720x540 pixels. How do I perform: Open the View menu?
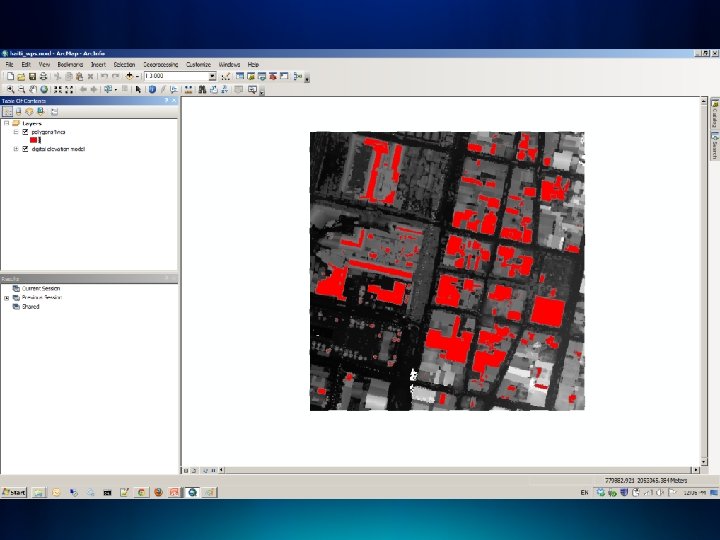point(44,64)
